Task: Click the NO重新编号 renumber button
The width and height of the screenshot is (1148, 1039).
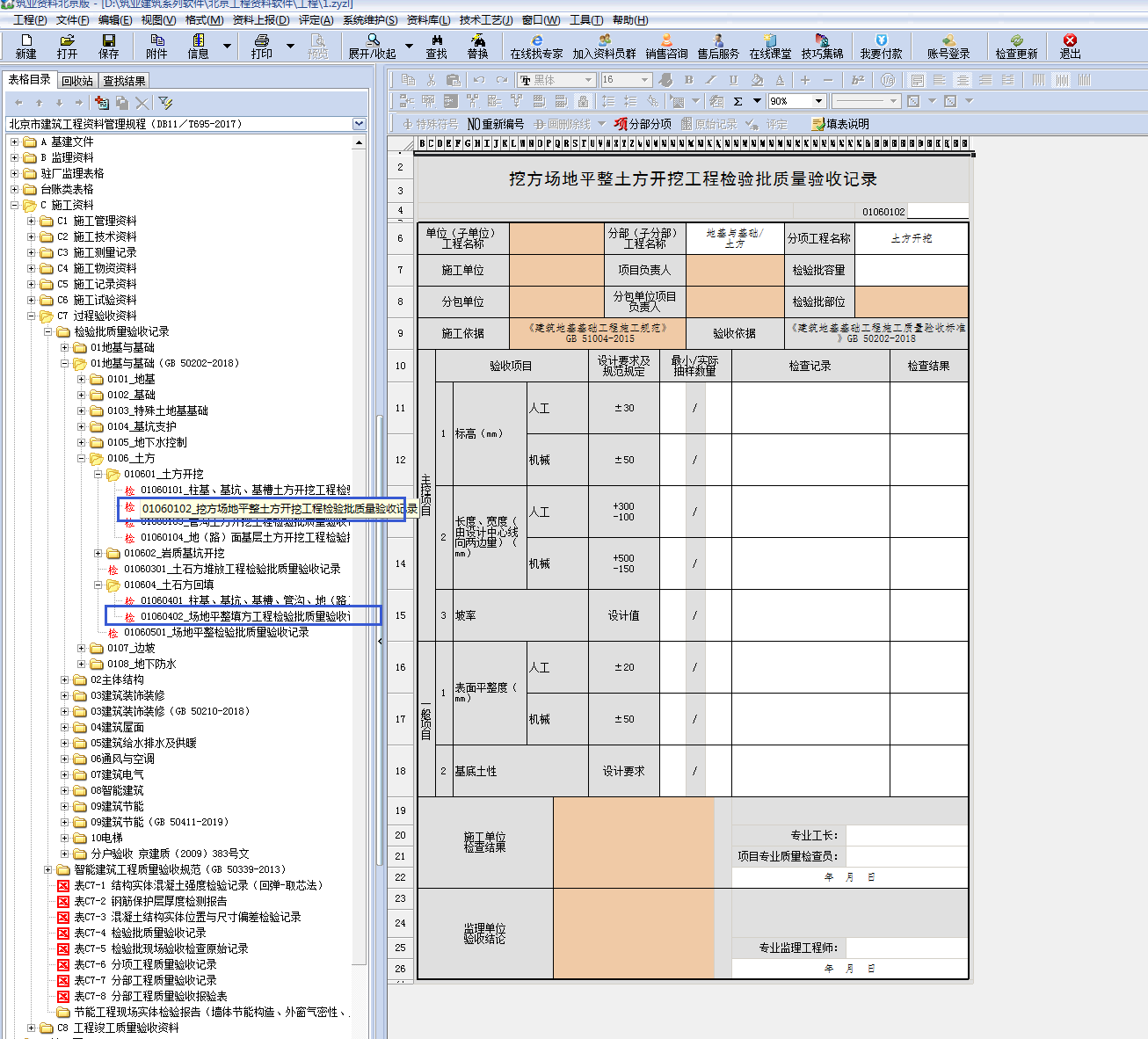Action: pyautogui.click(x=496, y=124)
